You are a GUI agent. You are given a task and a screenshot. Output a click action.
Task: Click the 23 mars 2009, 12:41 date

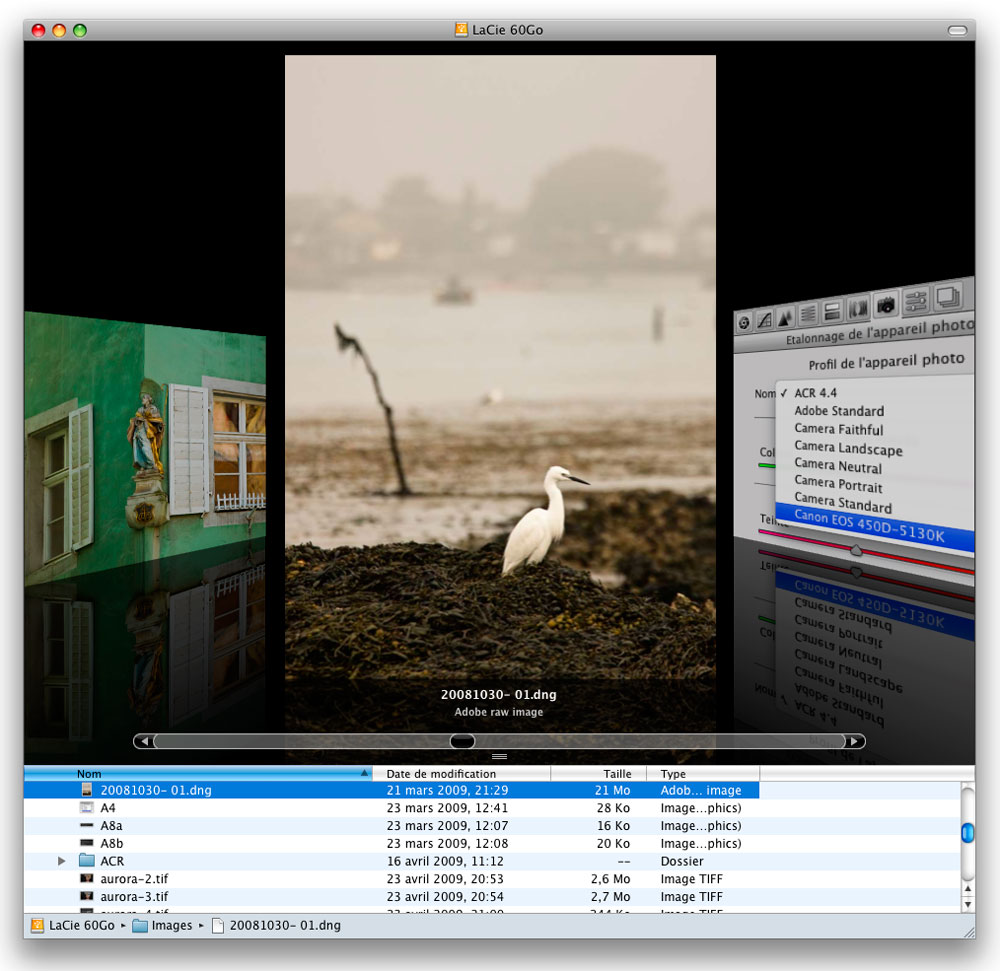pos(447,808)
